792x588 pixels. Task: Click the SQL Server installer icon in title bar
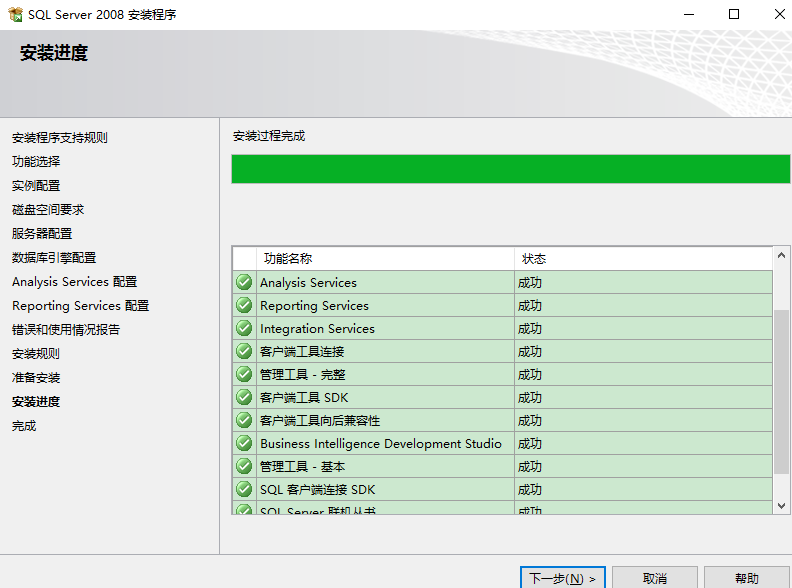click(x=15, y=15)
